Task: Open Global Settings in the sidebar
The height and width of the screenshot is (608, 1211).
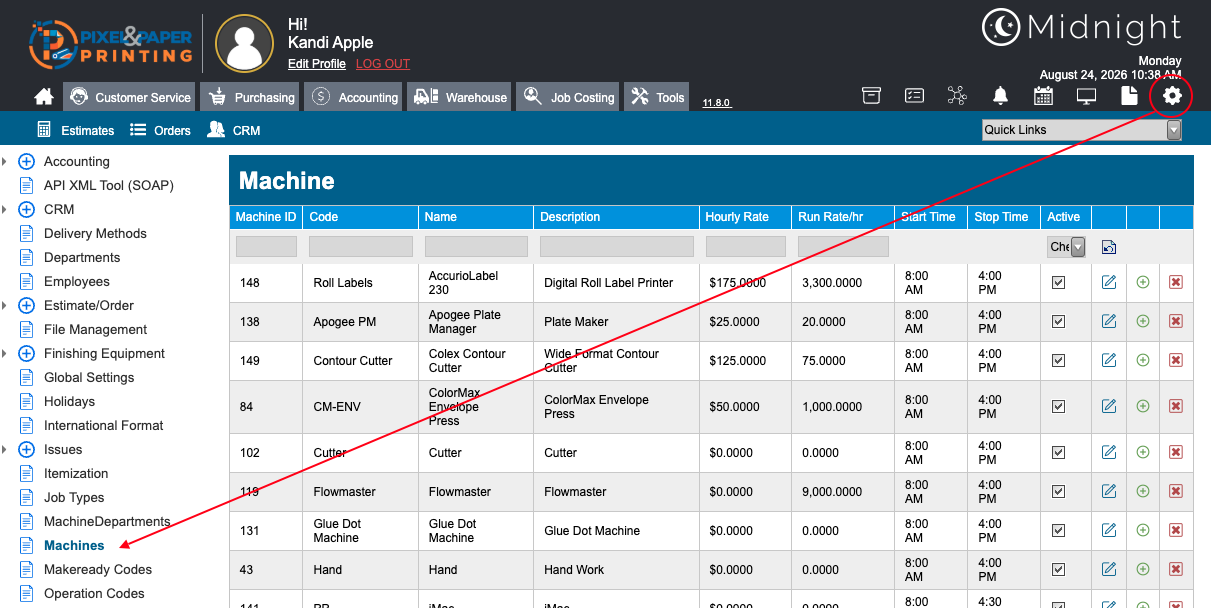Action: [89, 378]
